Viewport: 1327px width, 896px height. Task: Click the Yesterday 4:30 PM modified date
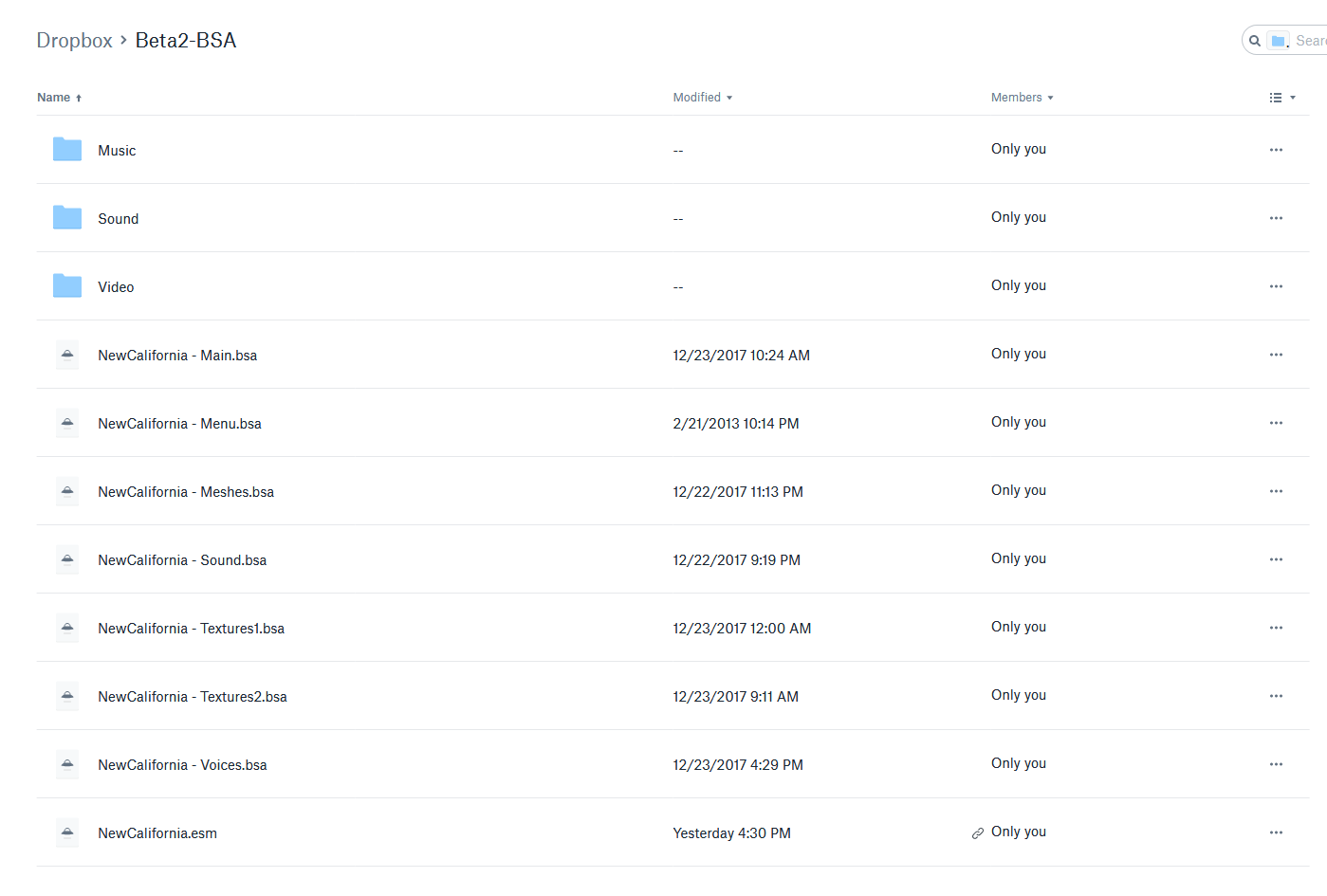click(731, 833)
